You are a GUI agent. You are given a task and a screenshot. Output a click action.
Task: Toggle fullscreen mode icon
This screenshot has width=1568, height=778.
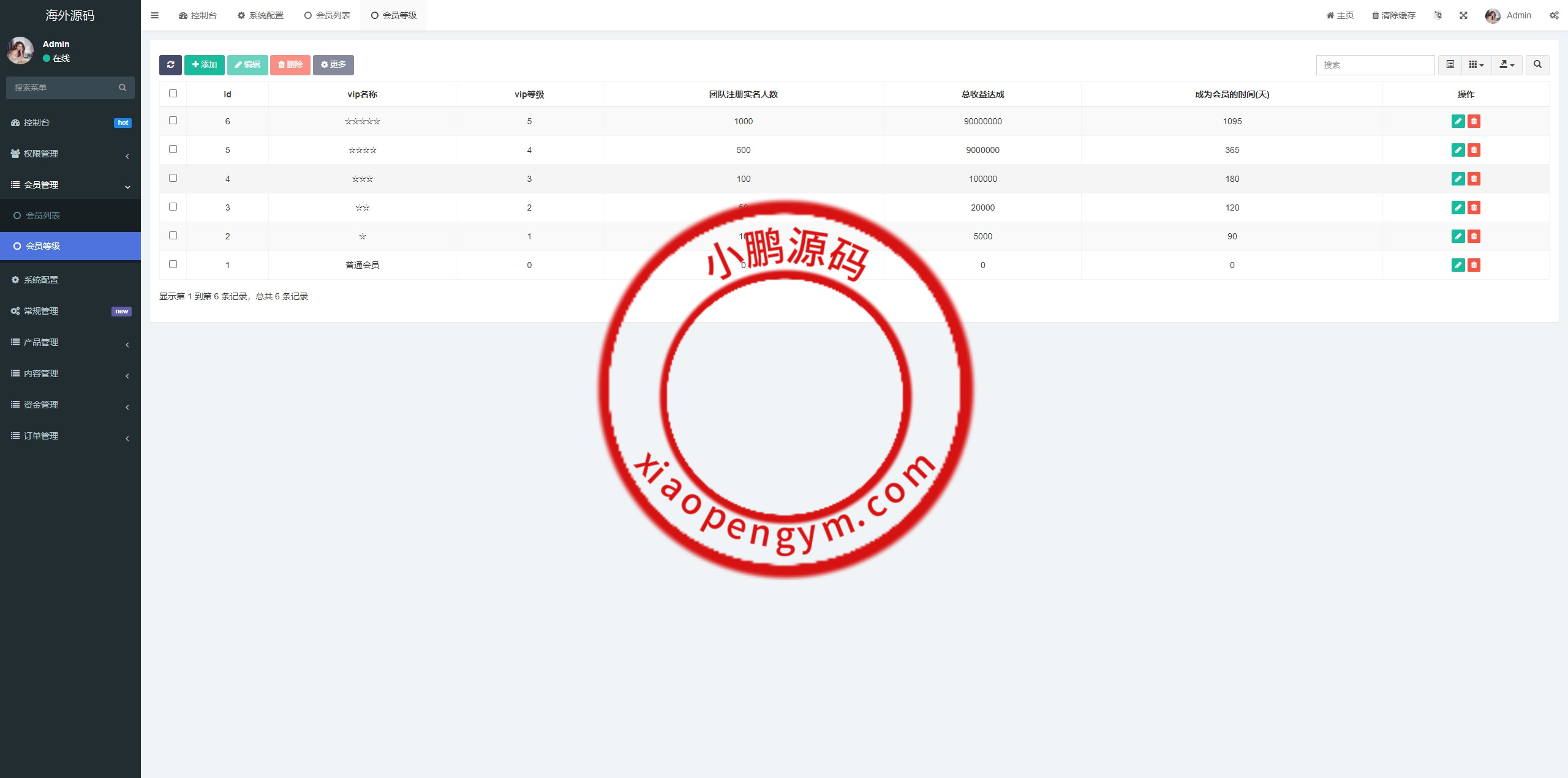tap(1463, 15)
